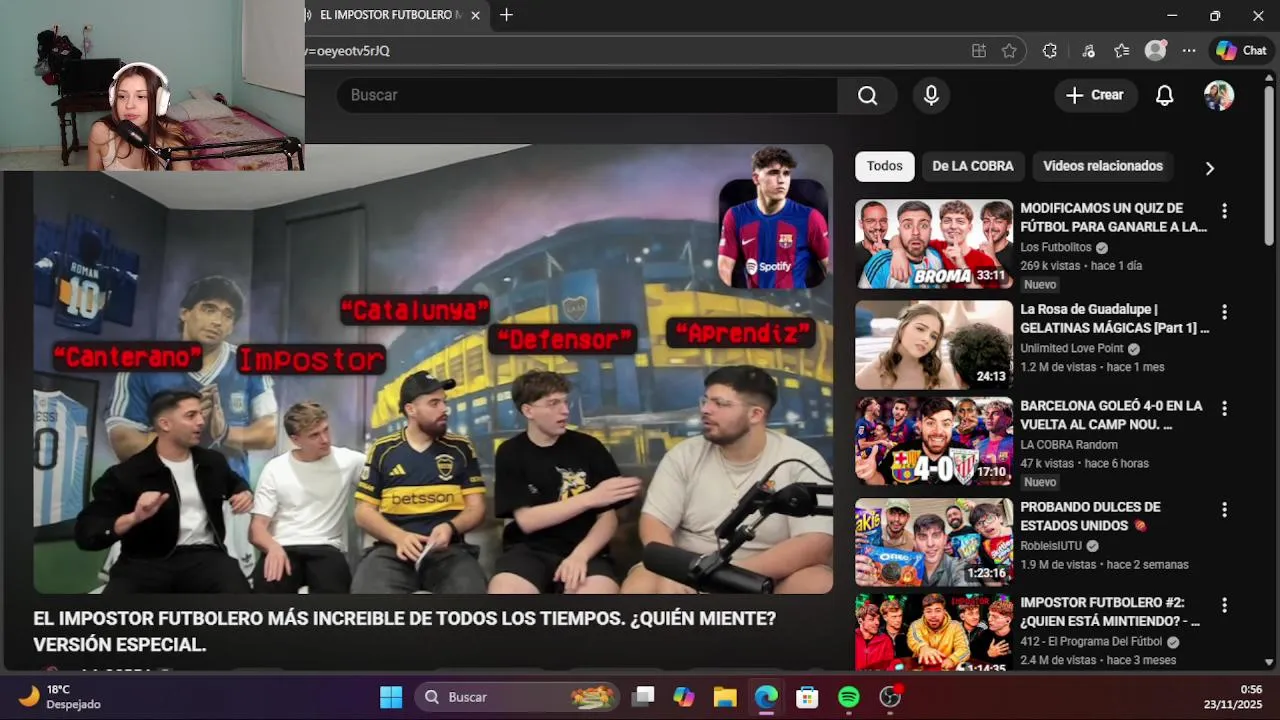Viewport: 1280px width, 720px height.
Task: Open options for MODIFICAMOS UN QUIZ video
Action: (x=1224, y=211)
